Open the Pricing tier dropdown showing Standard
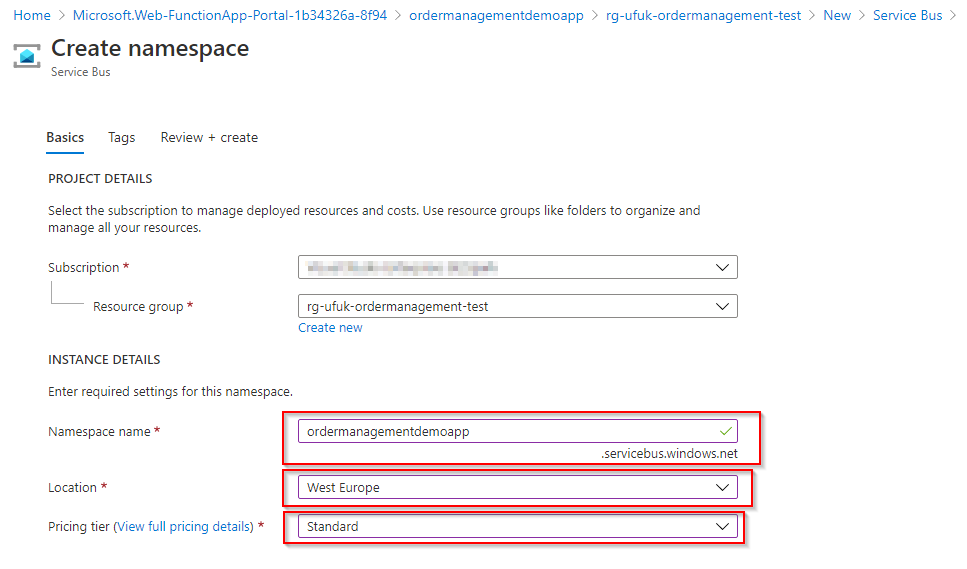967x569 pixels. [x=517, y=526]
